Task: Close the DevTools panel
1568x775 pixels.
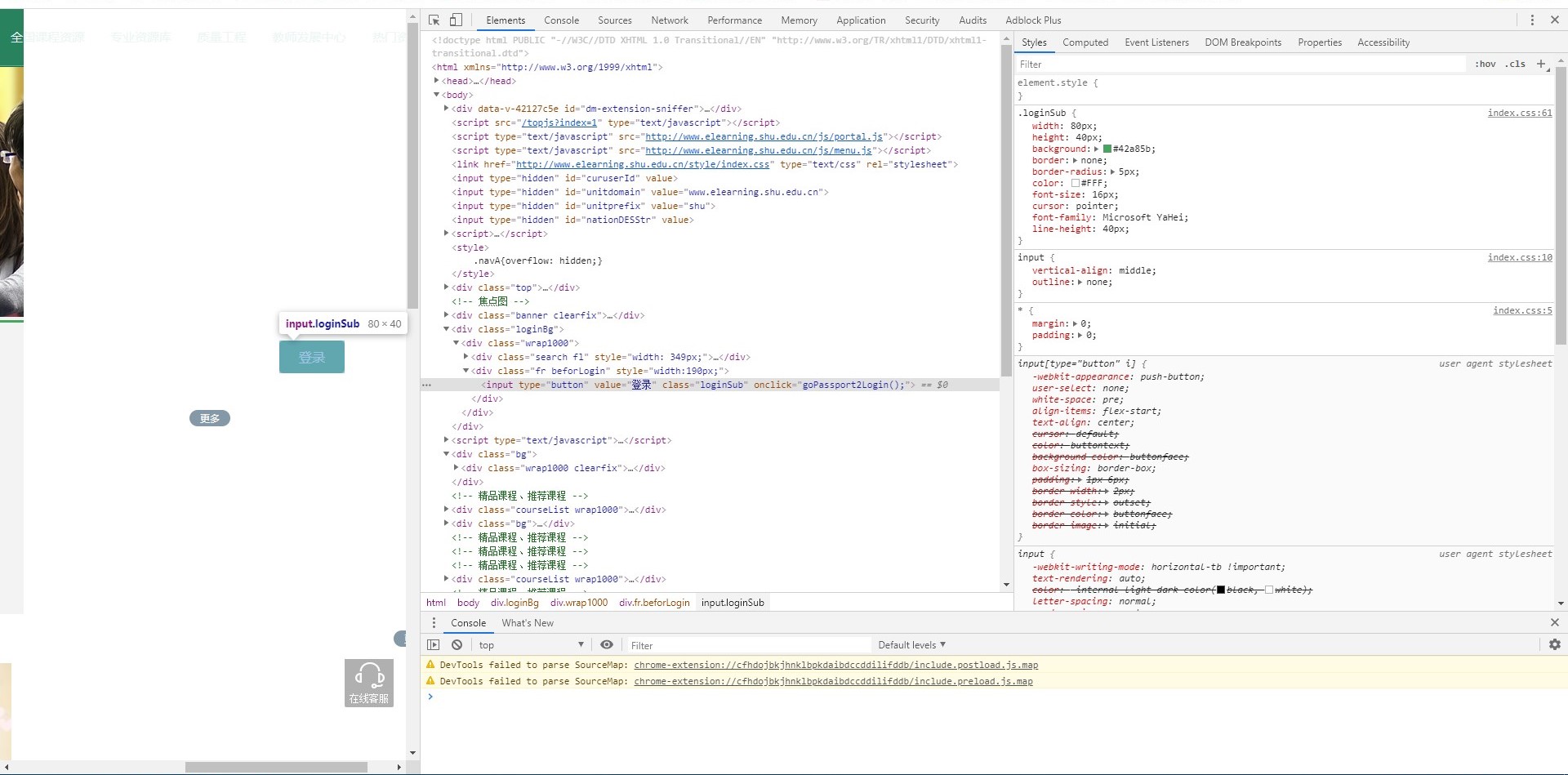Action: point(1555,20)
